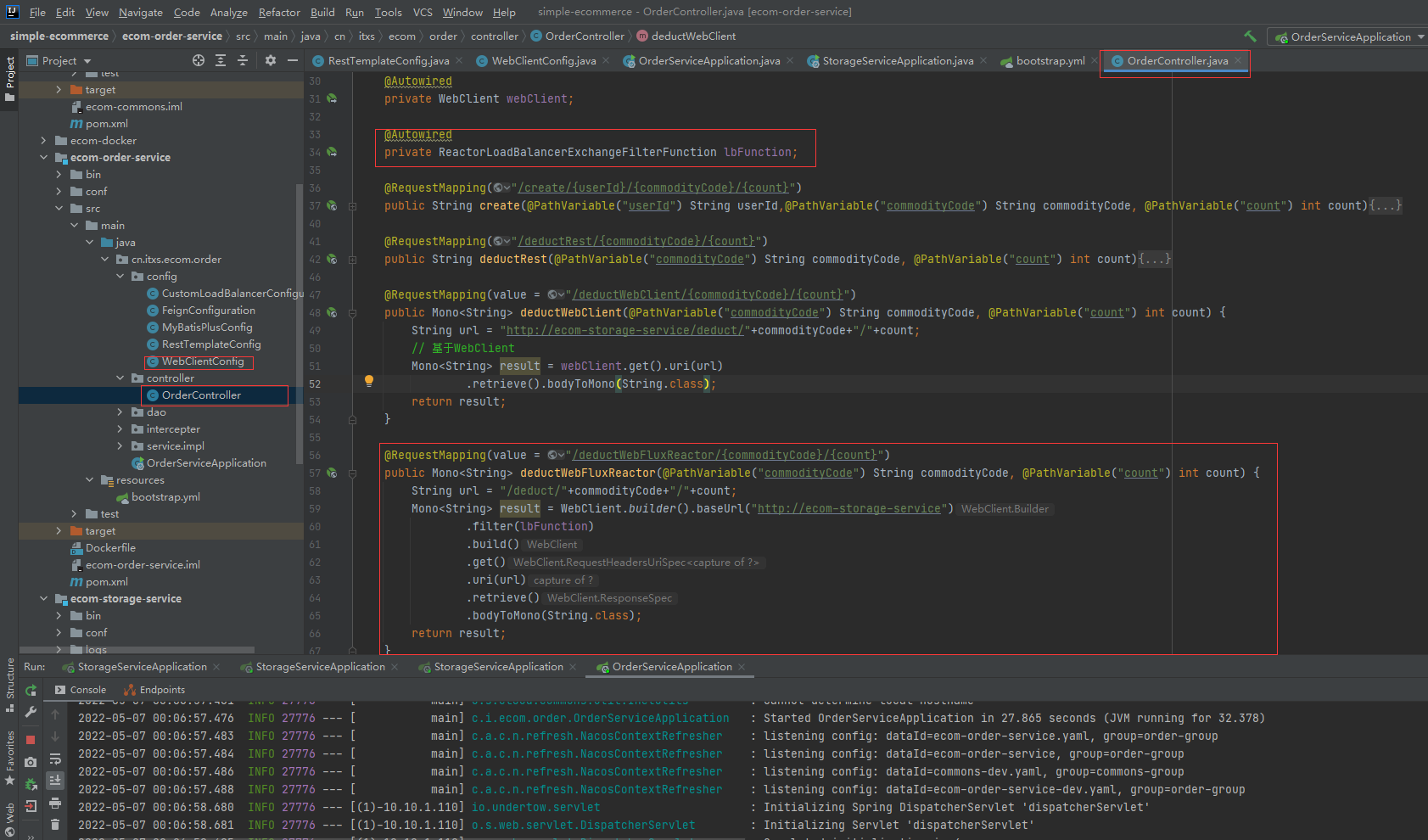Expand the service.impl package
Screen dimensions: 1428x840
tap(120, 446)
